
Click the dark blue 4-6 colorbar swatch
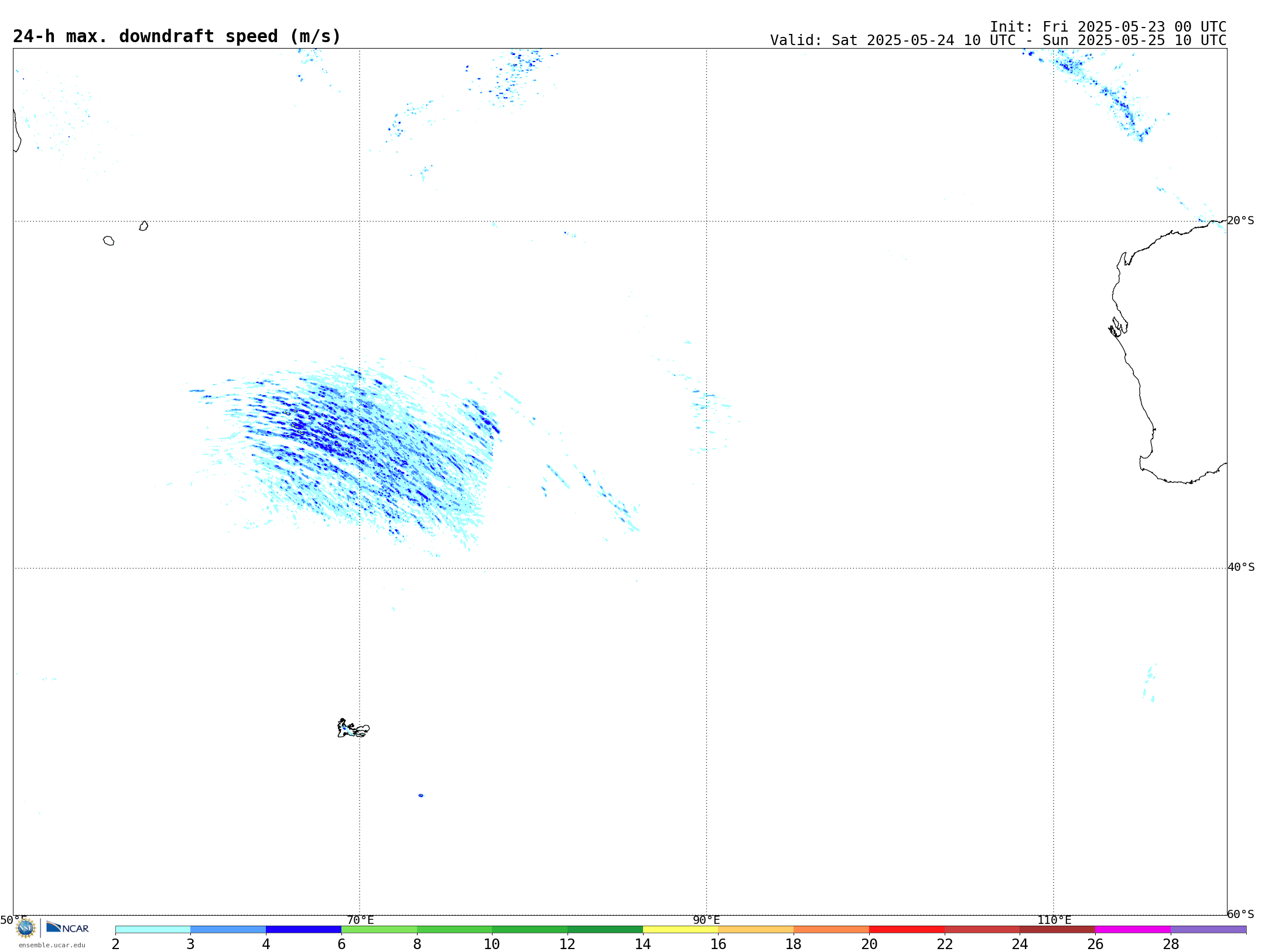(x=303, y=929)
